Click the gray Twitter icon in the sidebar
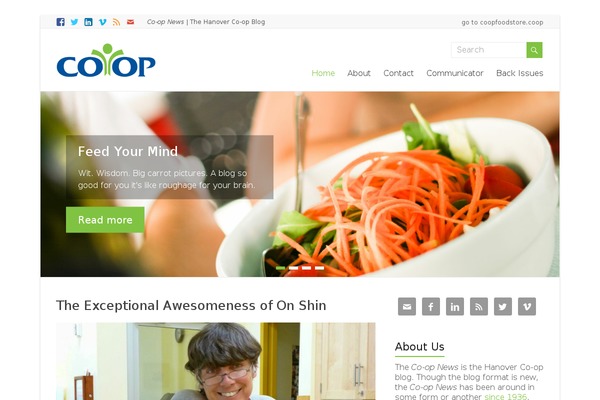The width and height of the screenshot is (600, 400). coord(503,306)
